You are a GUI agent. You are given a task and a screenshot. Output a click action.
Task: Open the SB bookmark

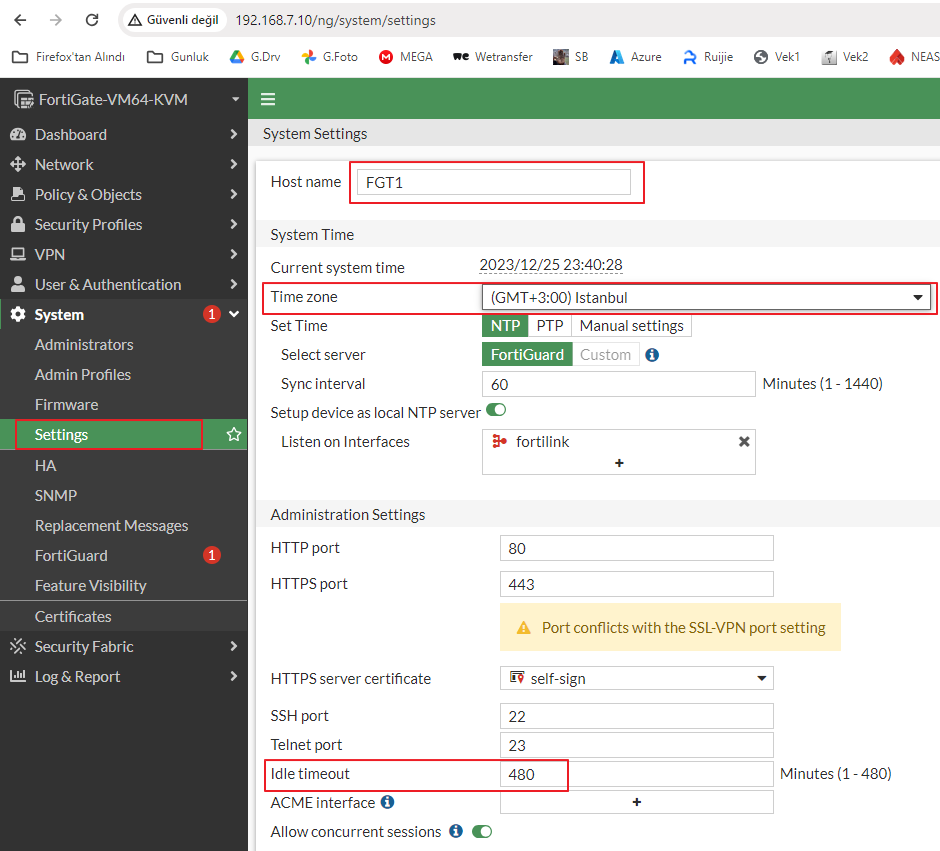(571, 57)
